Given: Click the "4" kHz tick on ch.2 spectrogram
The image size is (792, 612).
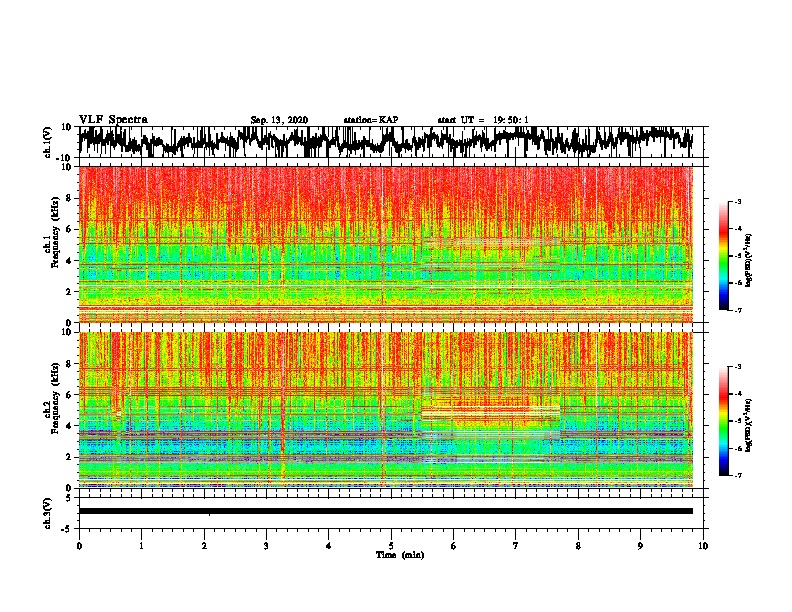Looking at the screenshot, I should pos(69,426).
